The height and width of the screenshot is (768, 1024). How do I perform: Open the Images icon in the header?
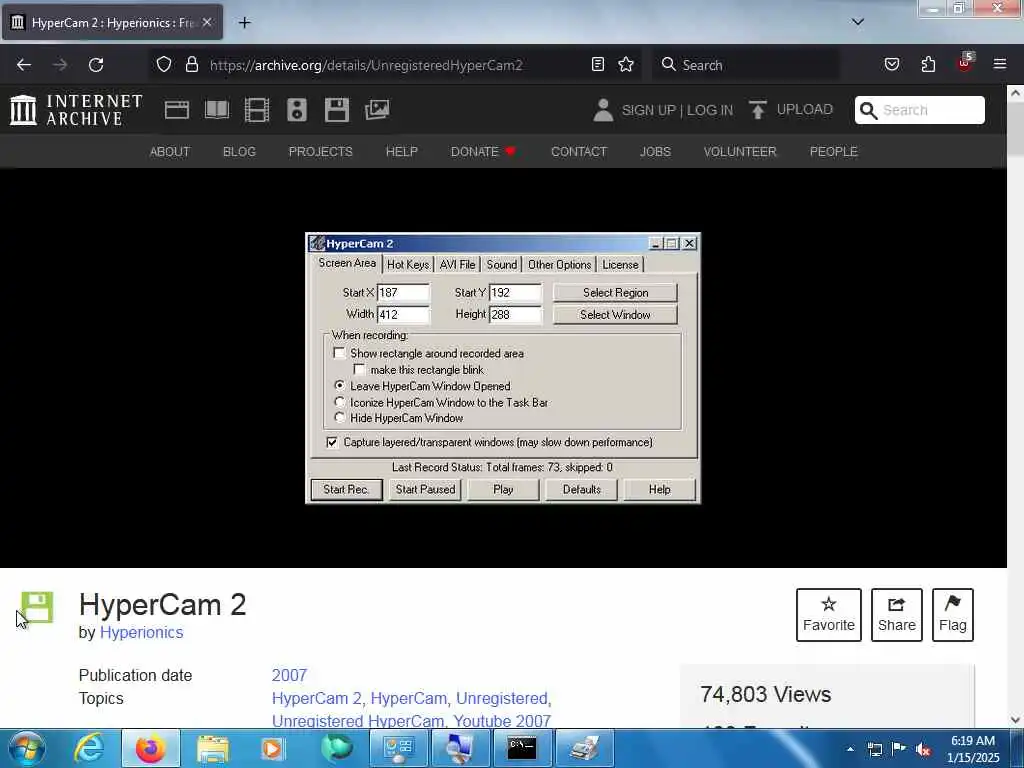pos(377,110)
